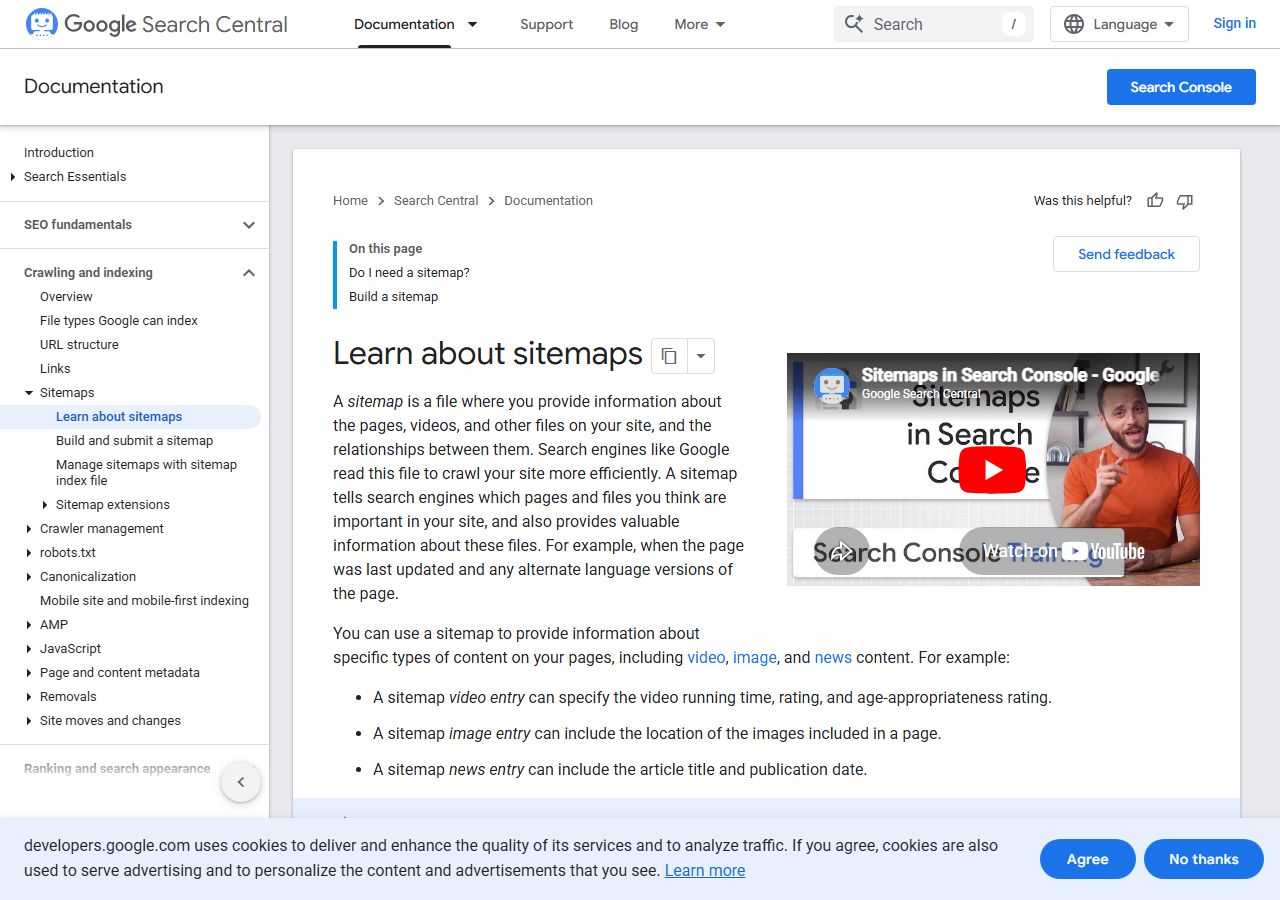Screen dimensions: 1280x900
Task: Expand the Search Essentials tree arrow
Action: (13, 177)
